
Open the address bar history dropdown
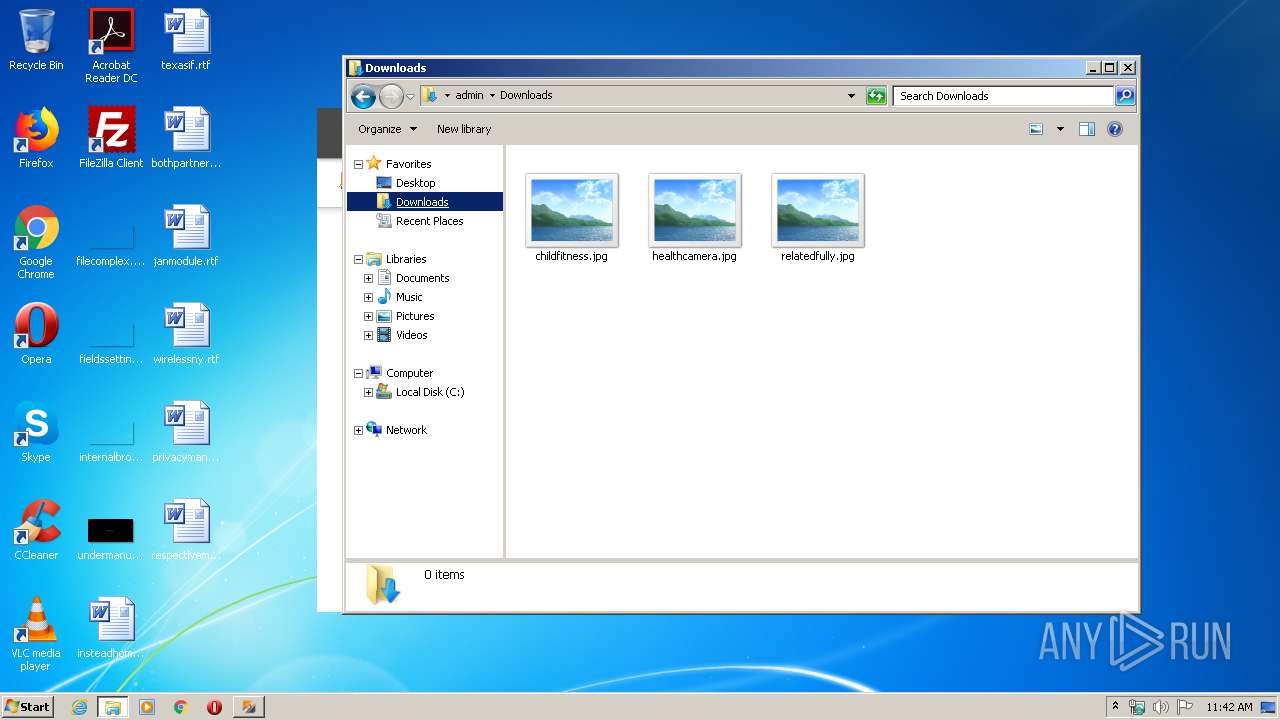click(851, 96)
